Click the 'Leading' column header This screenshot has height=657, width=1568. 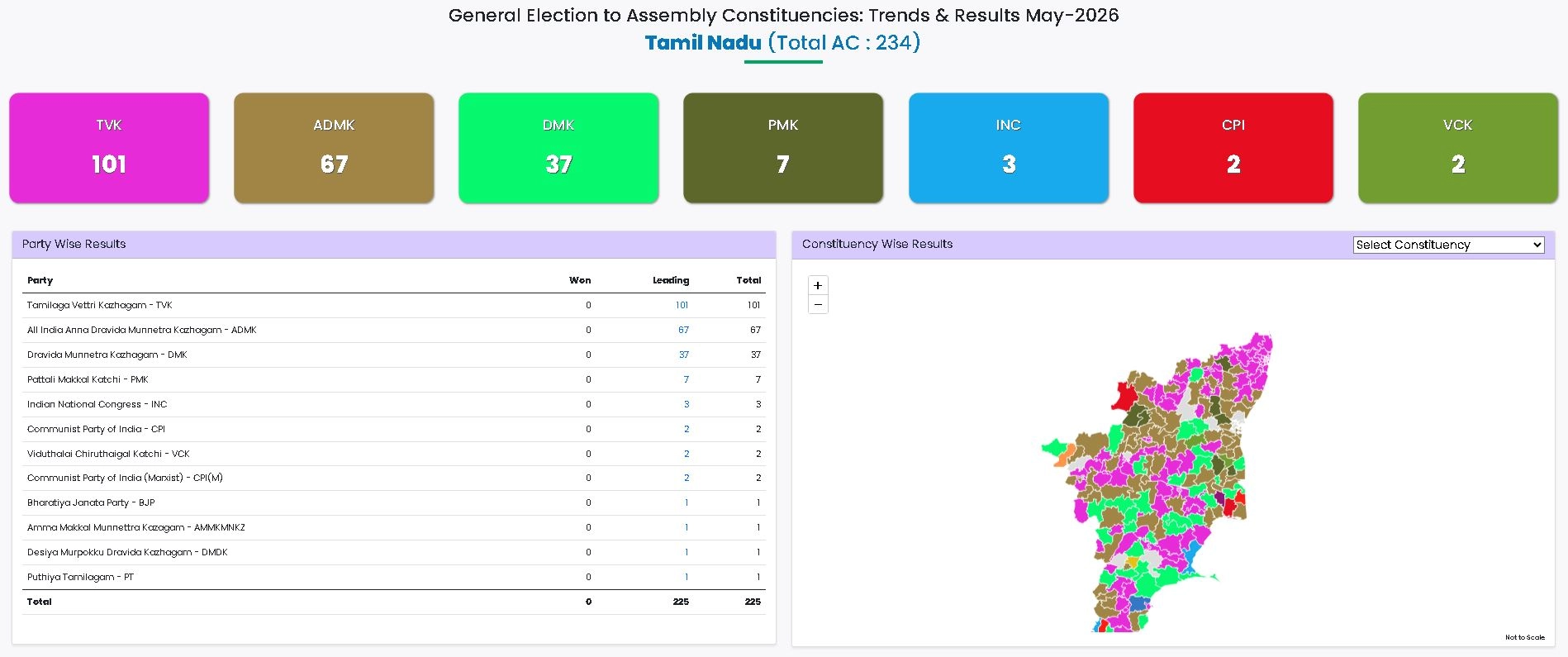[x=671, y=280]
